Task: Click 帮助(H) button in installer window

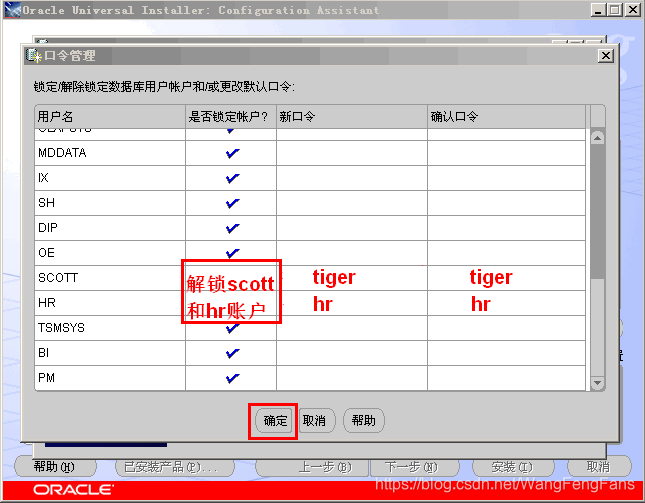Action: click(55, 467)
